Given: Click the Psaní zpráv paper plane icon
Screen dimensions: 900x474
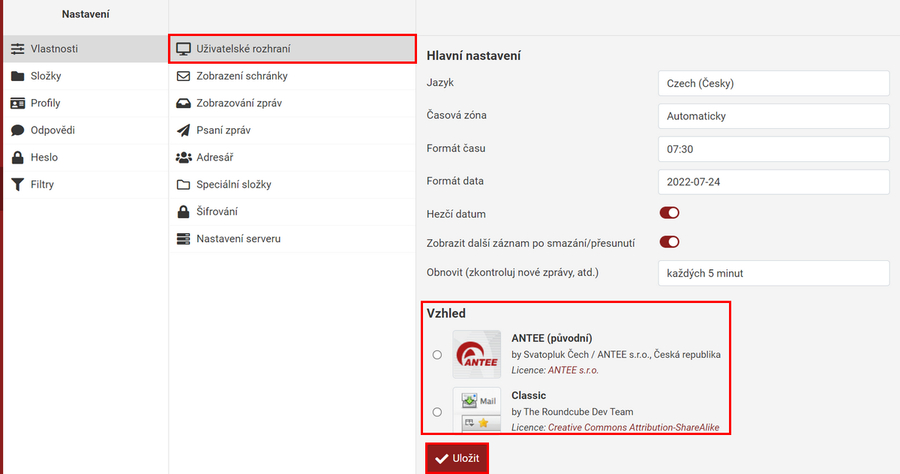Looking at the screenshot, I should click(x=183, y=130).
